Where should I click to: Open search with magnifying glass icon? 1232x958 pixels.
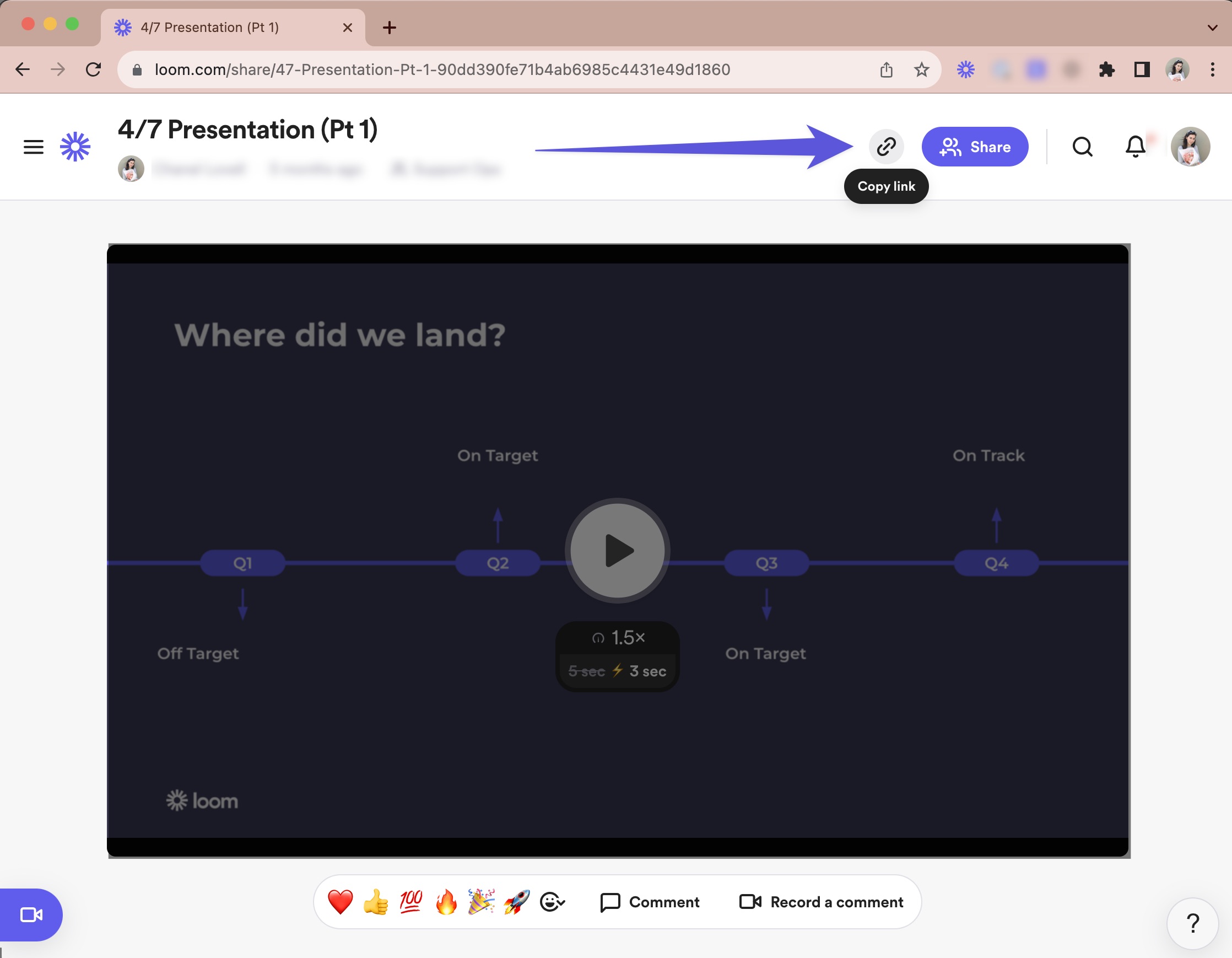(1082, 147)
